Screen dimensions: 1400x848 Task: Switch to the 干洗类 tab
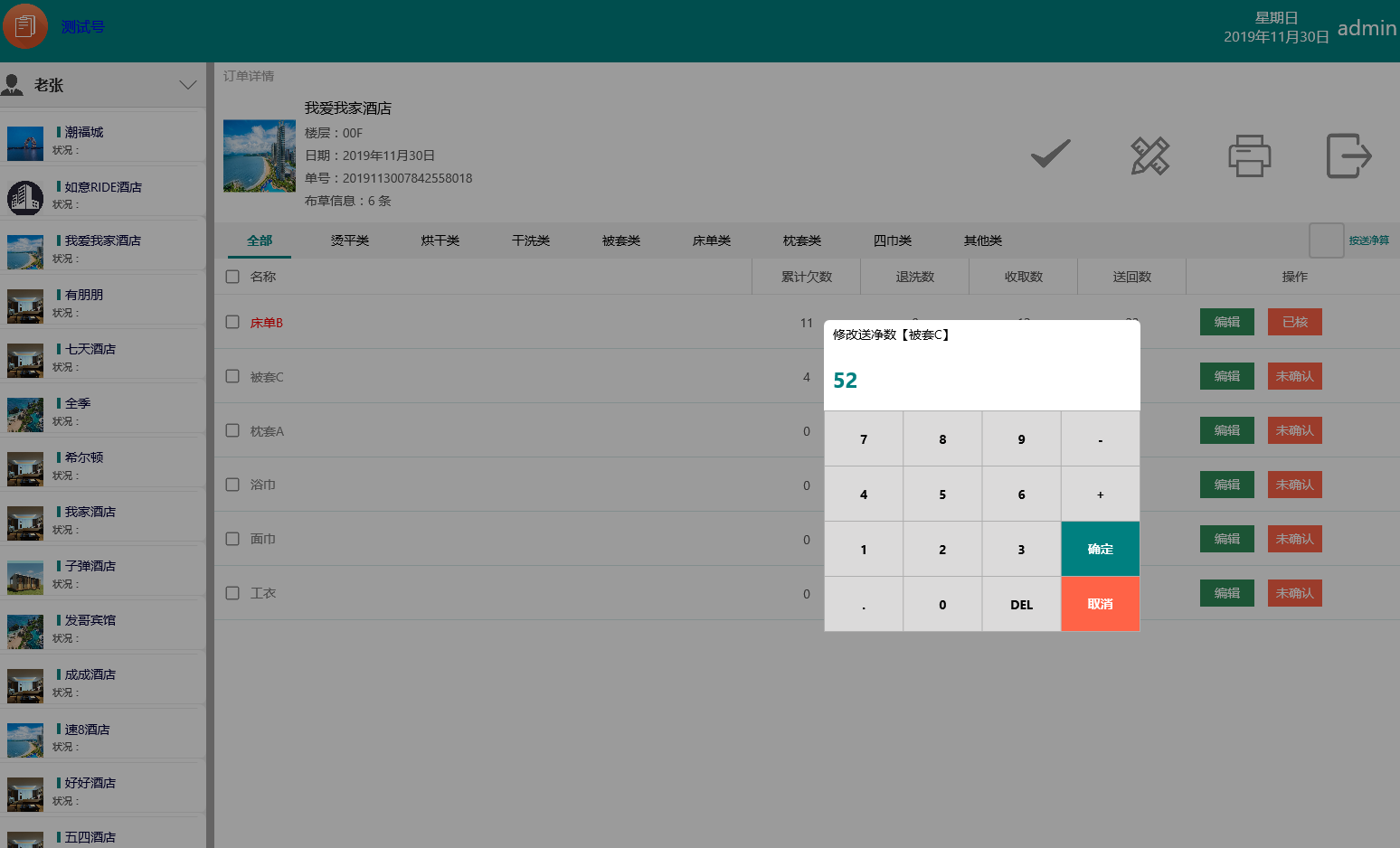[x=531, y=240]
